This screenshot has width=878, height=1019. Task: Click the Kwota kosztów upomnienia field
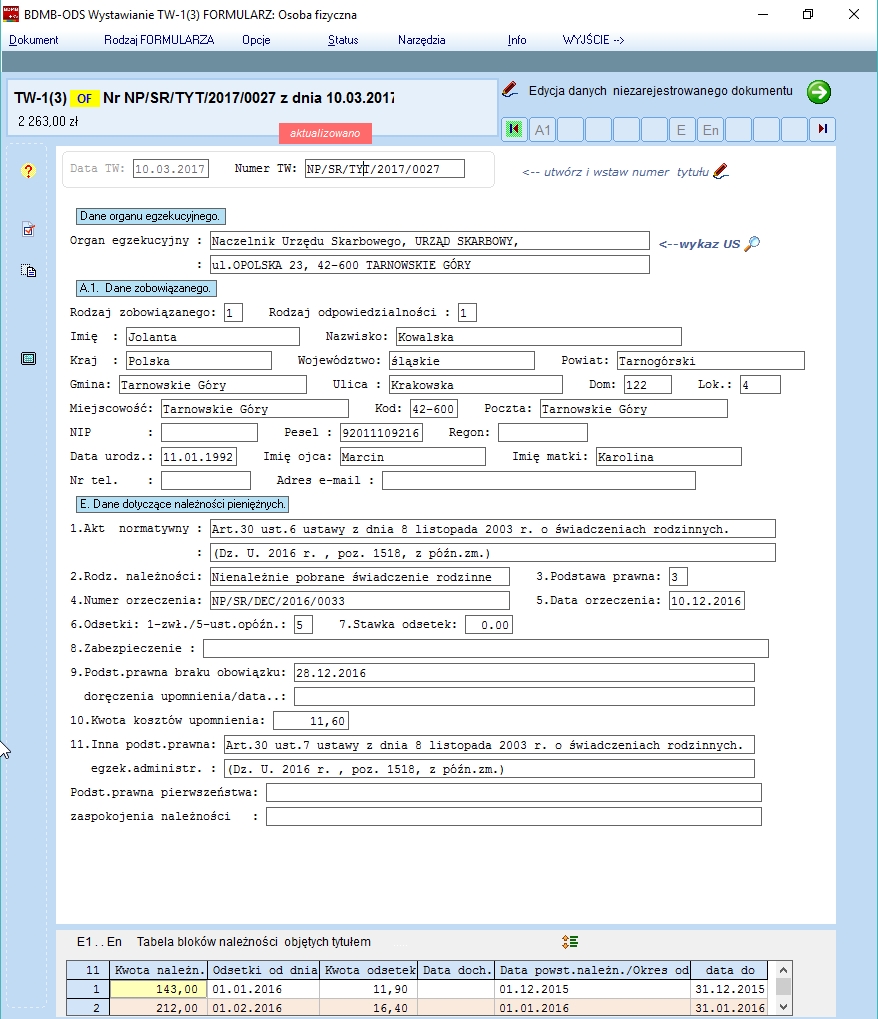point(311,721)
